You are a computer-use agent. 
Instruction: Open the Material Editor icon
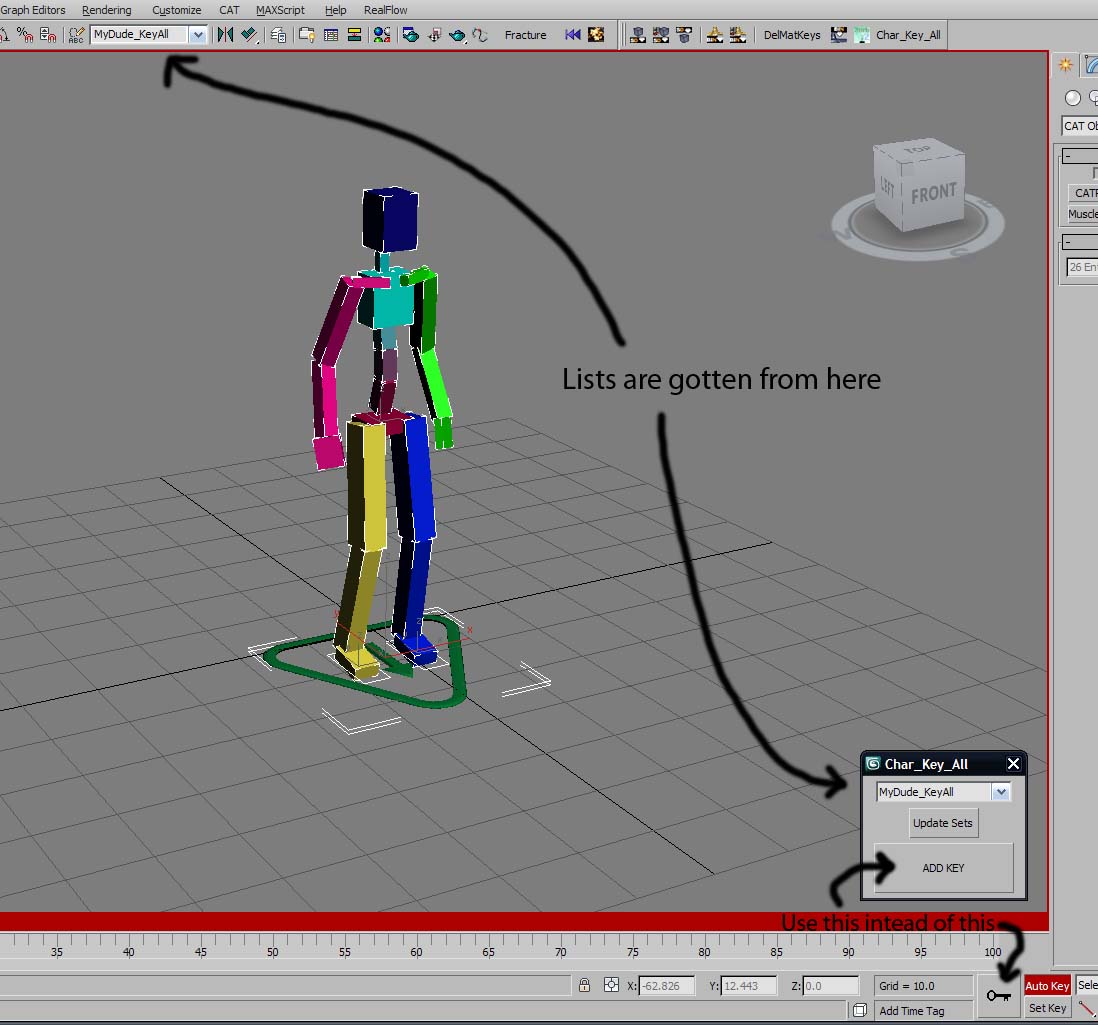coord(381,35)
